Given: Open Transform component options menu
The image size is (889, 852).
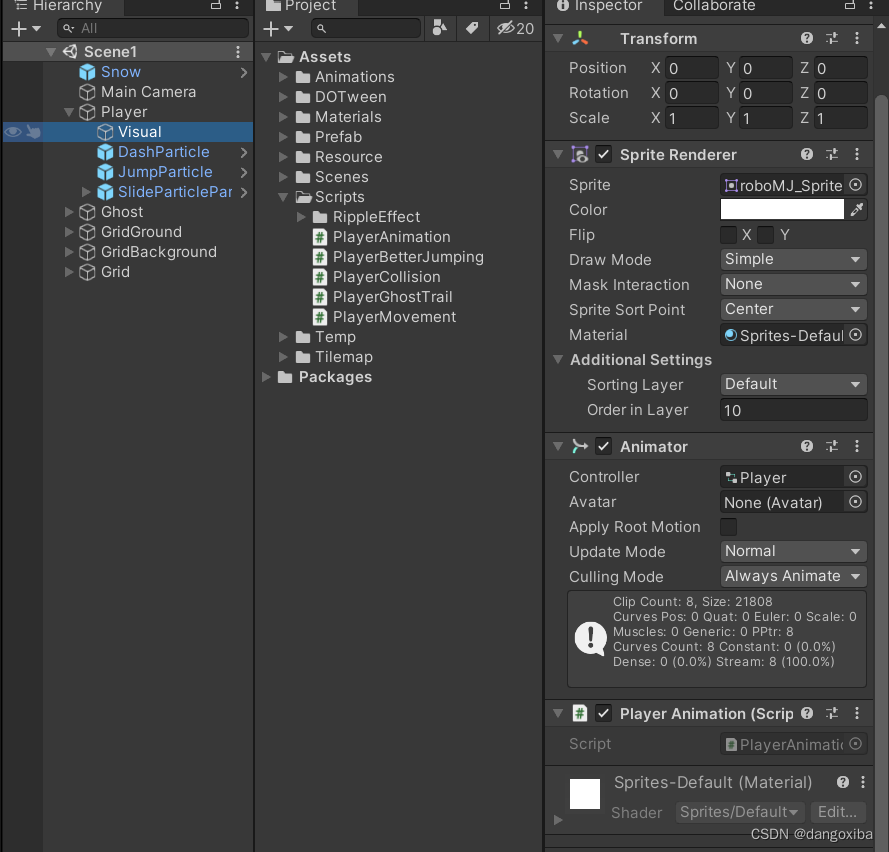Looking at the screenshot, I should point(857,39).
